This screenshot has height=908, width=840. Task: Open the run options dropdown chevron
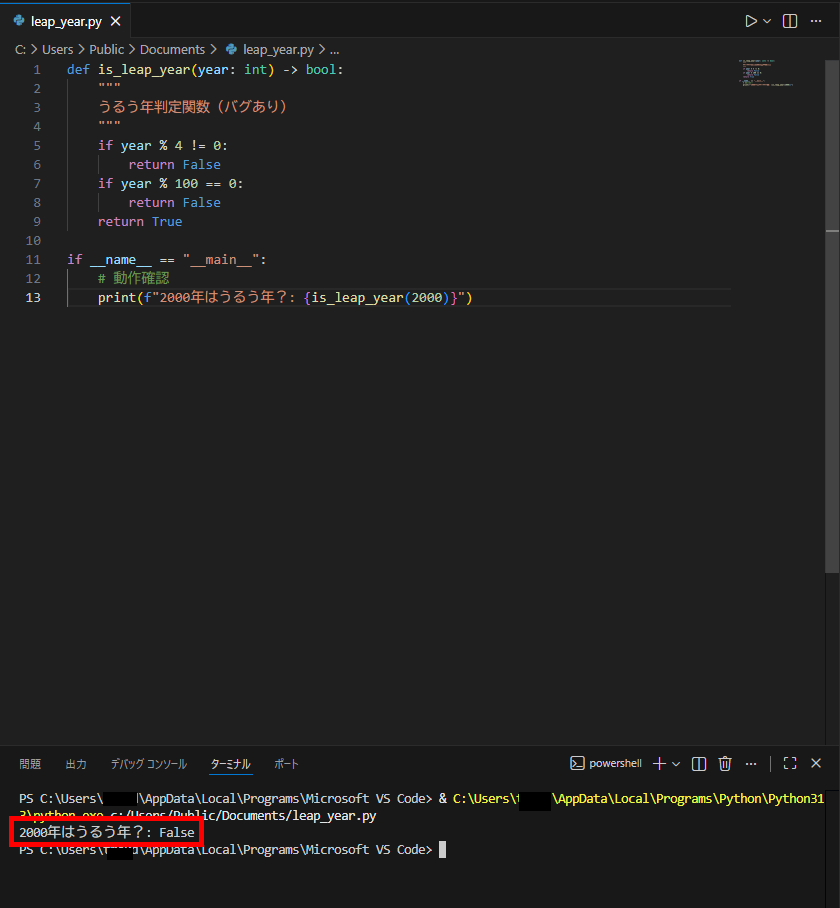[767, 21]
